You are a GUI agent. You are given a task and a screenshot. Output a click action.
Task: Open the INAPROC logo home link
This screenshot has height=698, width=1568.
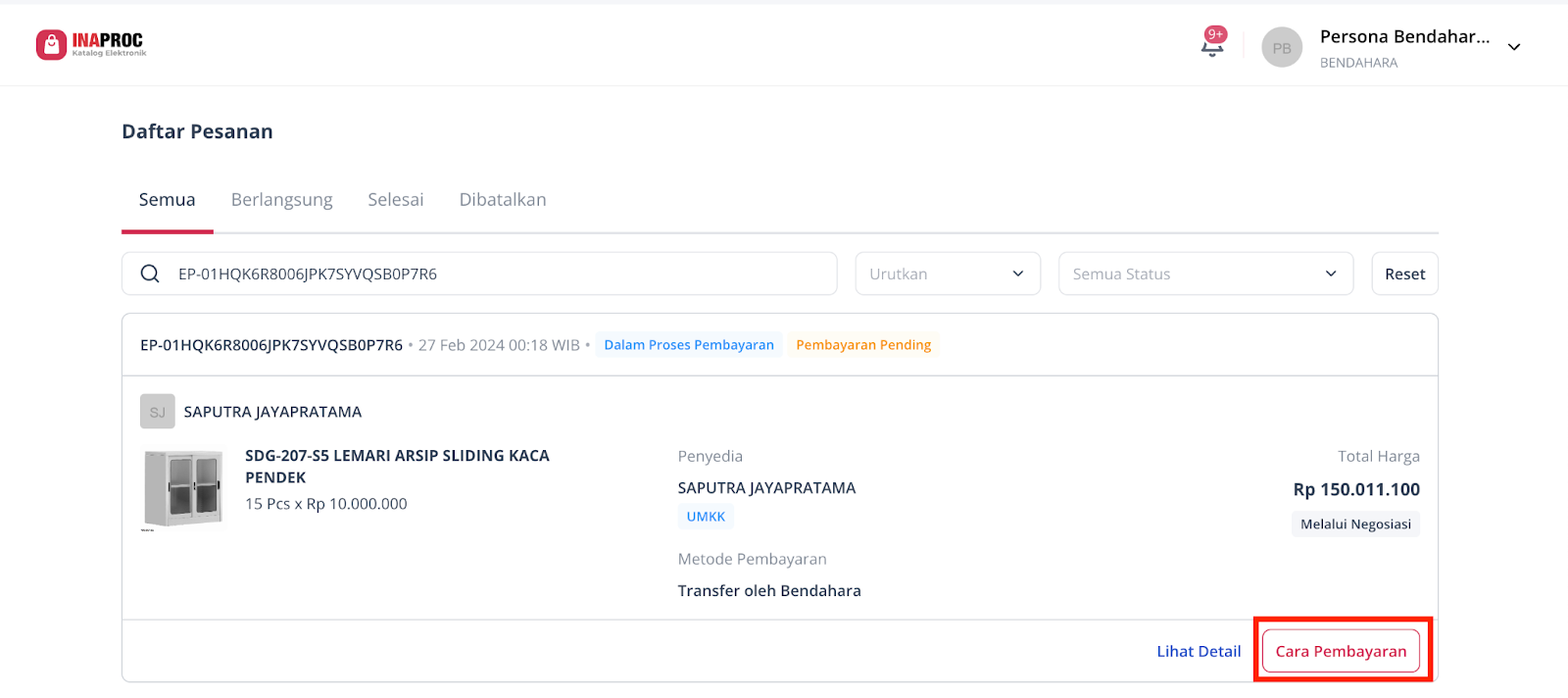pyautogui.click(x=91, y=44)
